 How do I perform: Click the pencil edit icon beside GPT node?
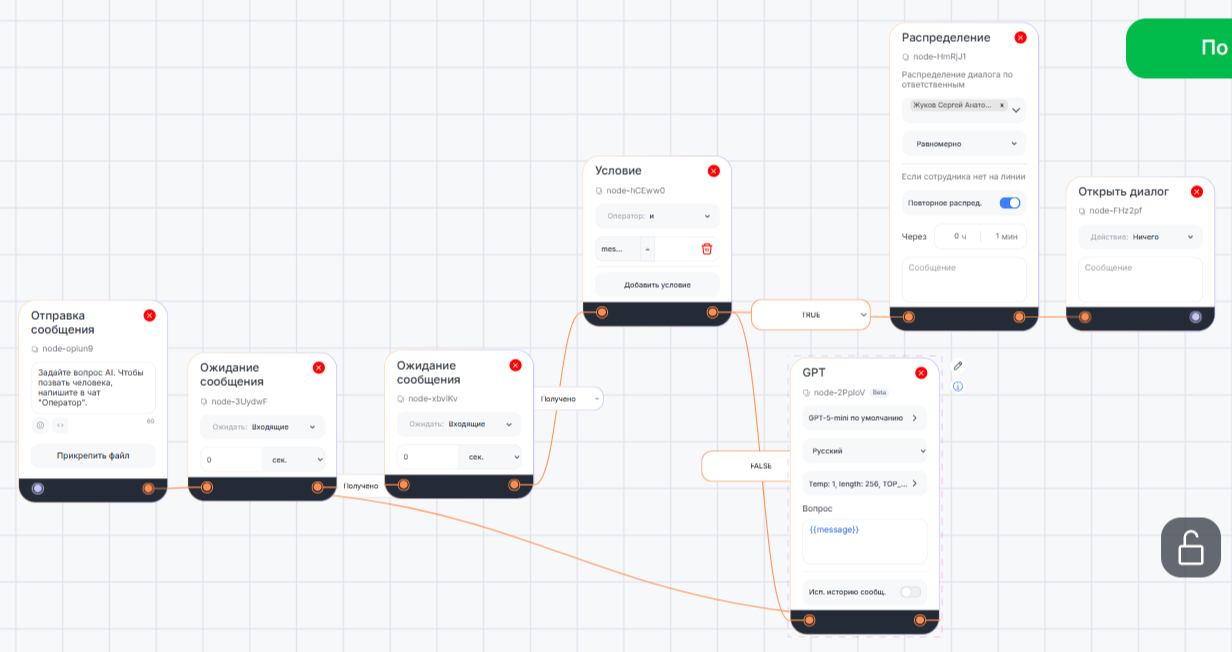pyautogui.click(x=958, y=366)
